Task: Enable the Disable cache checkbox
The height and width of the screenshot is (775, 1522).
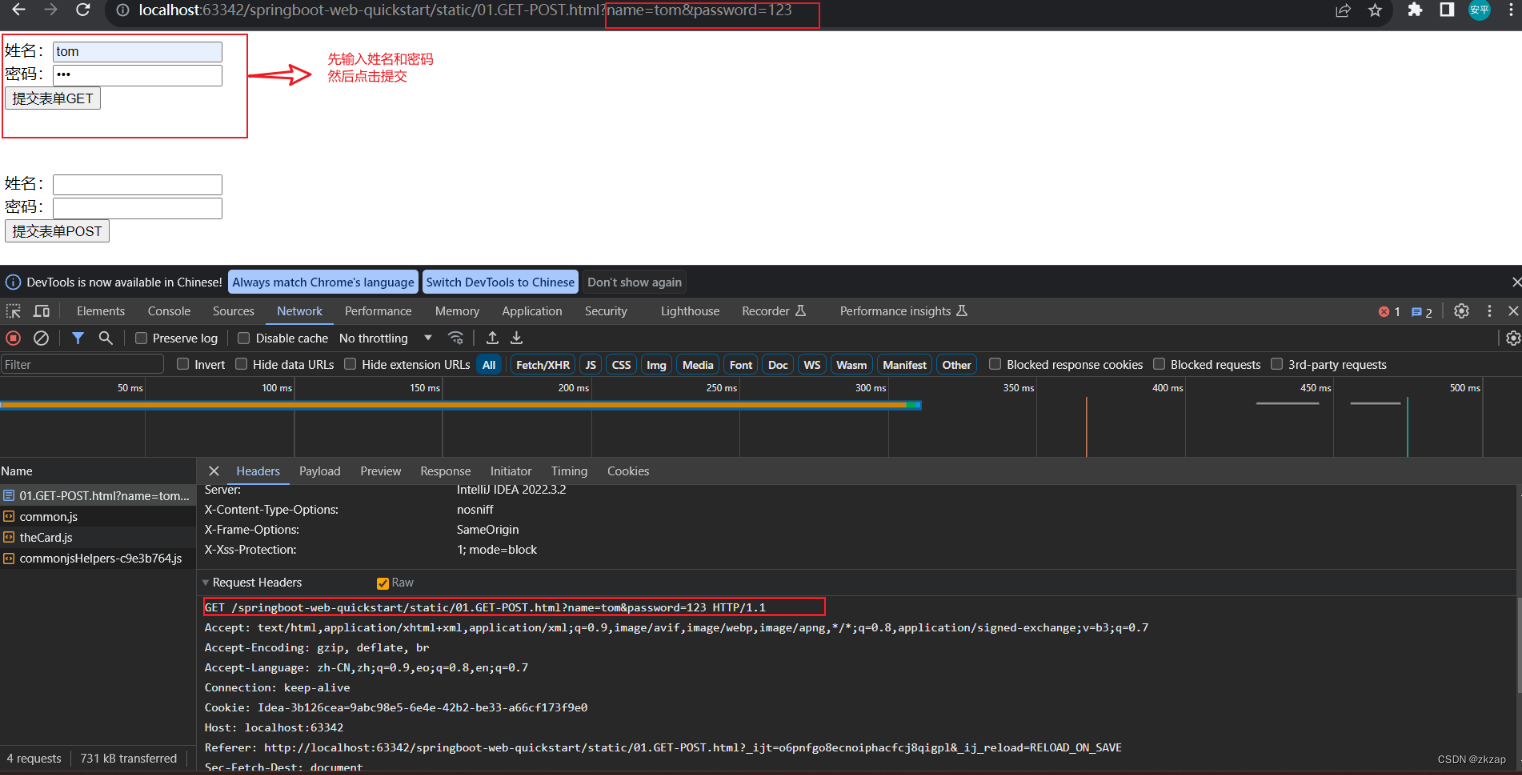Action: tap(244, 338)
